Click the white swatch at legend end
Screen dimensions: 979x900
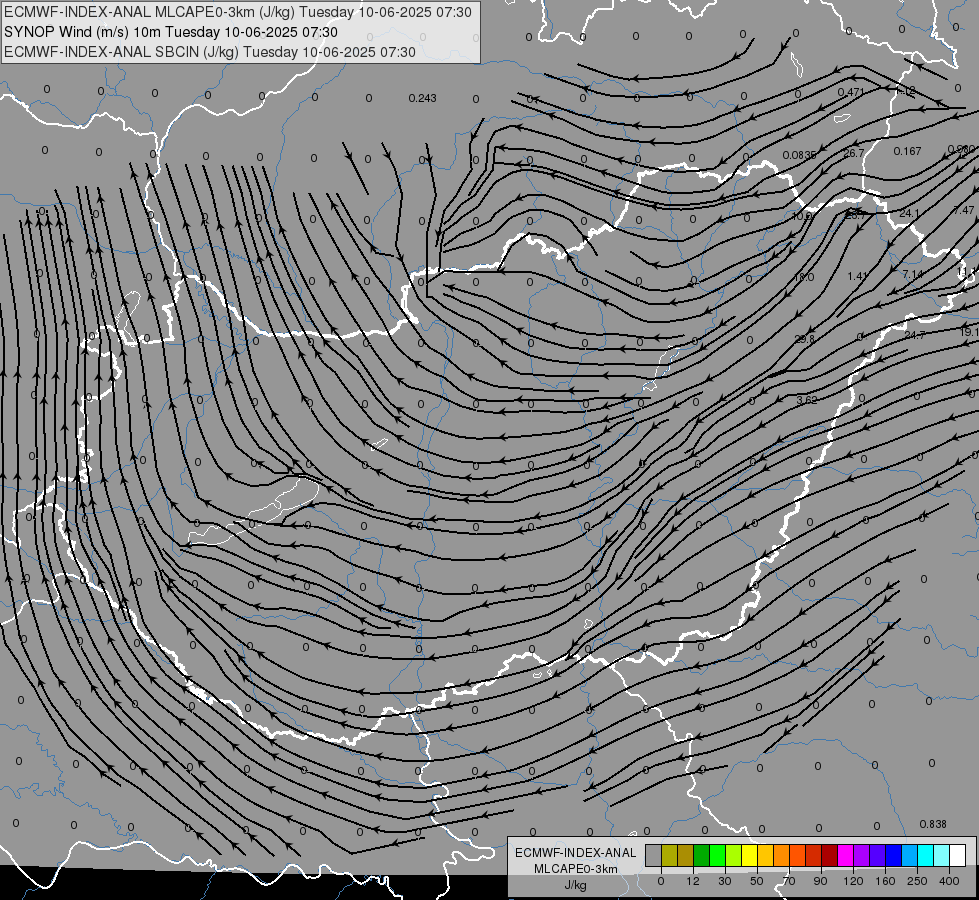tap(958, 855)
